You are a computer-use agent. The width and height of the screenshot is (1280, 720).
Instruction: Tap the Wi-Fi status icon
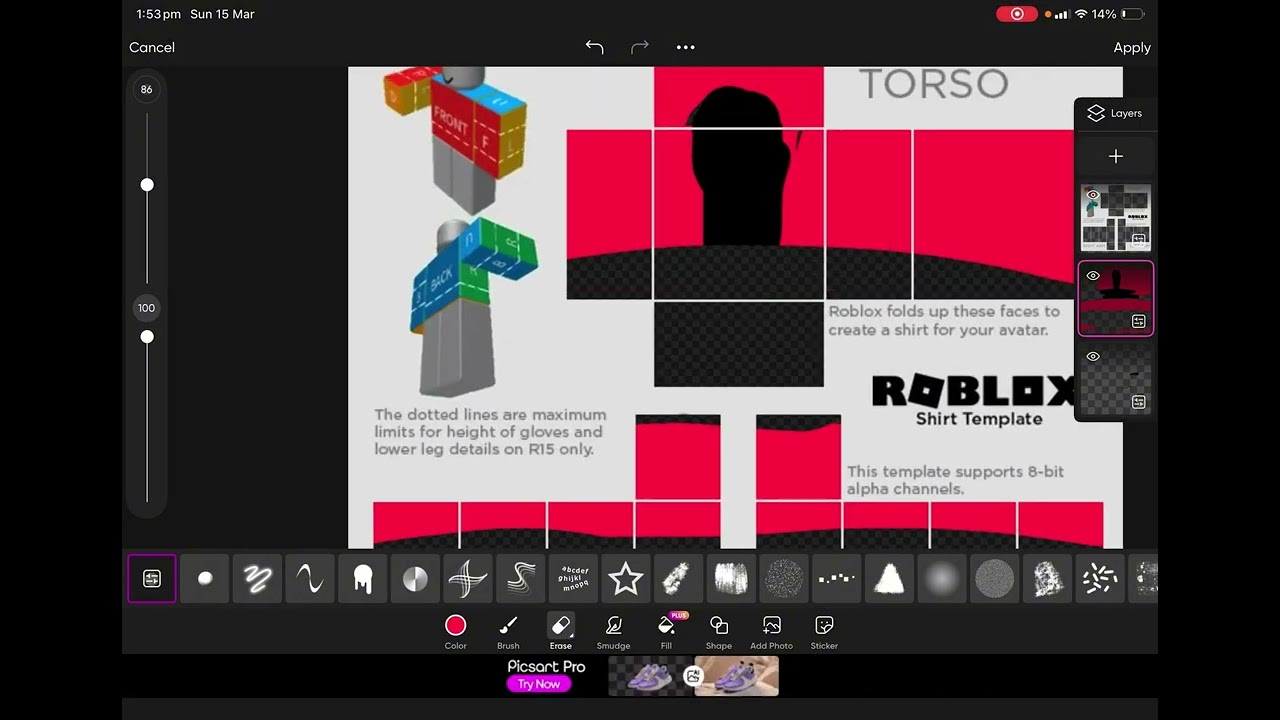(1081, 14)
